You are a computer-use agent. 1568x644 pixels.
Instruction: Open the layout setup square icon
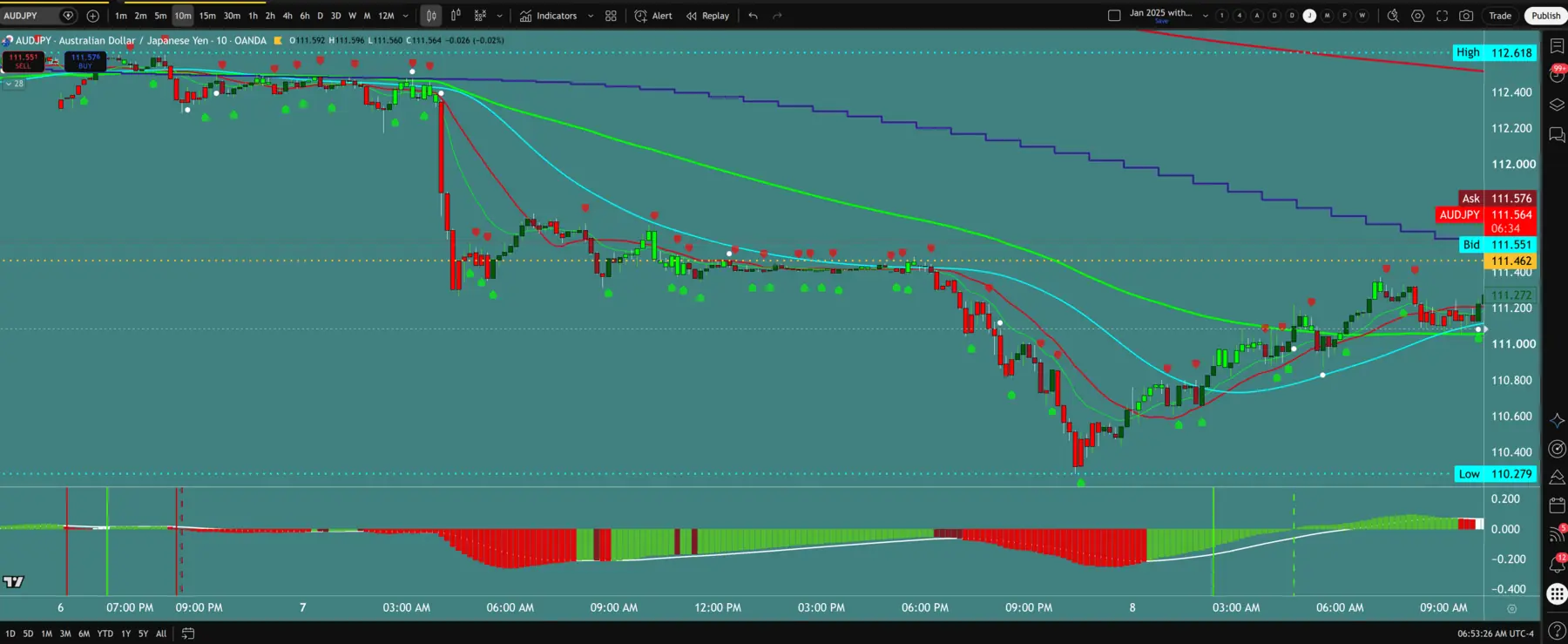[x=1114, y=16]
